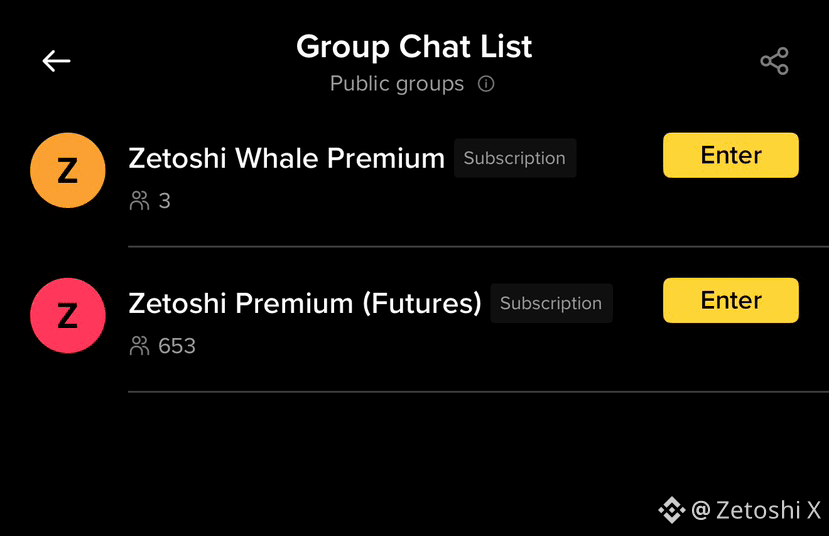Click the member count 3
The width and height of the screenshot is (829, 536).
point(164,201)
